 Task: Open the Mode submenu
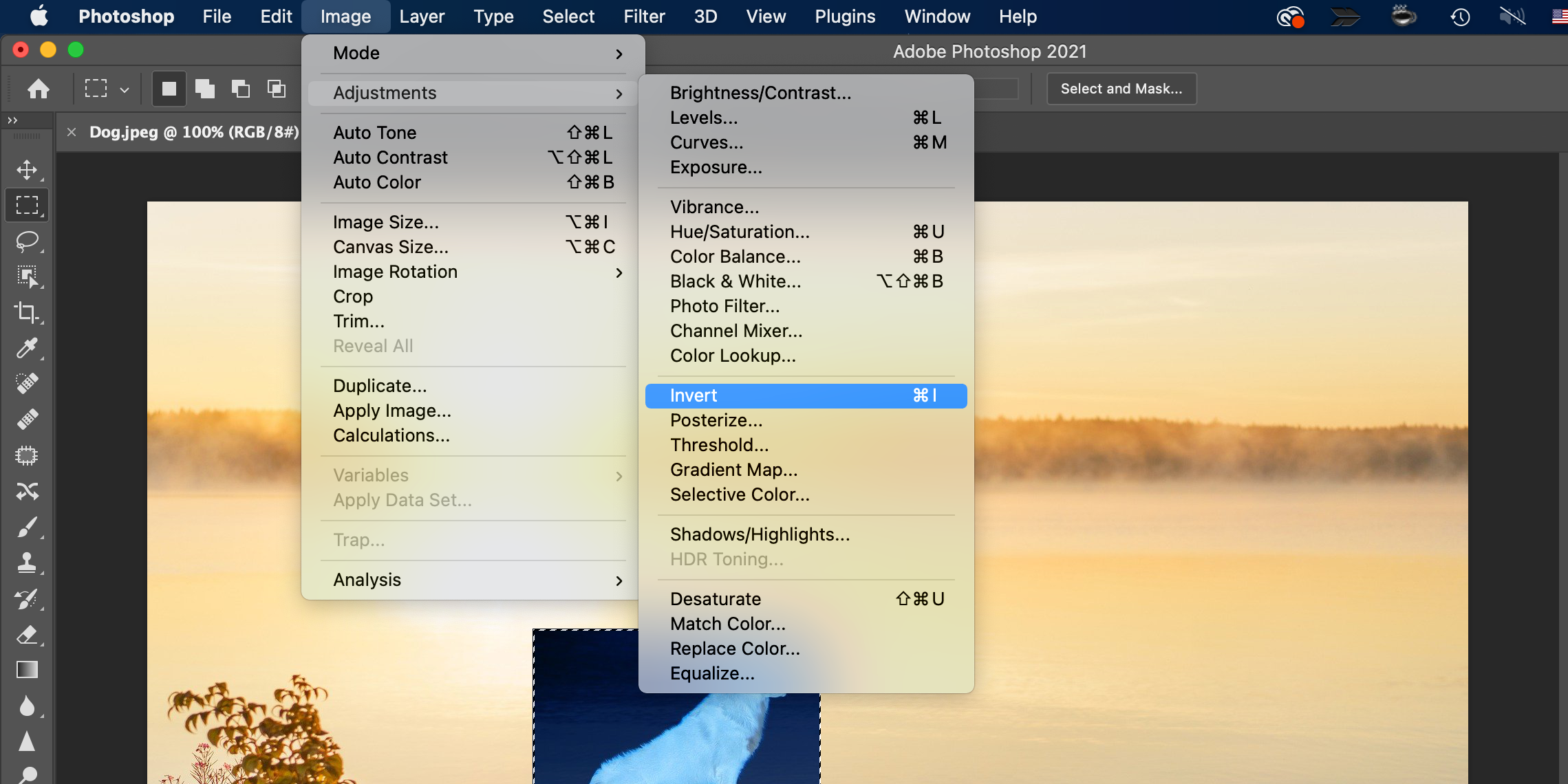coord(356,52)
